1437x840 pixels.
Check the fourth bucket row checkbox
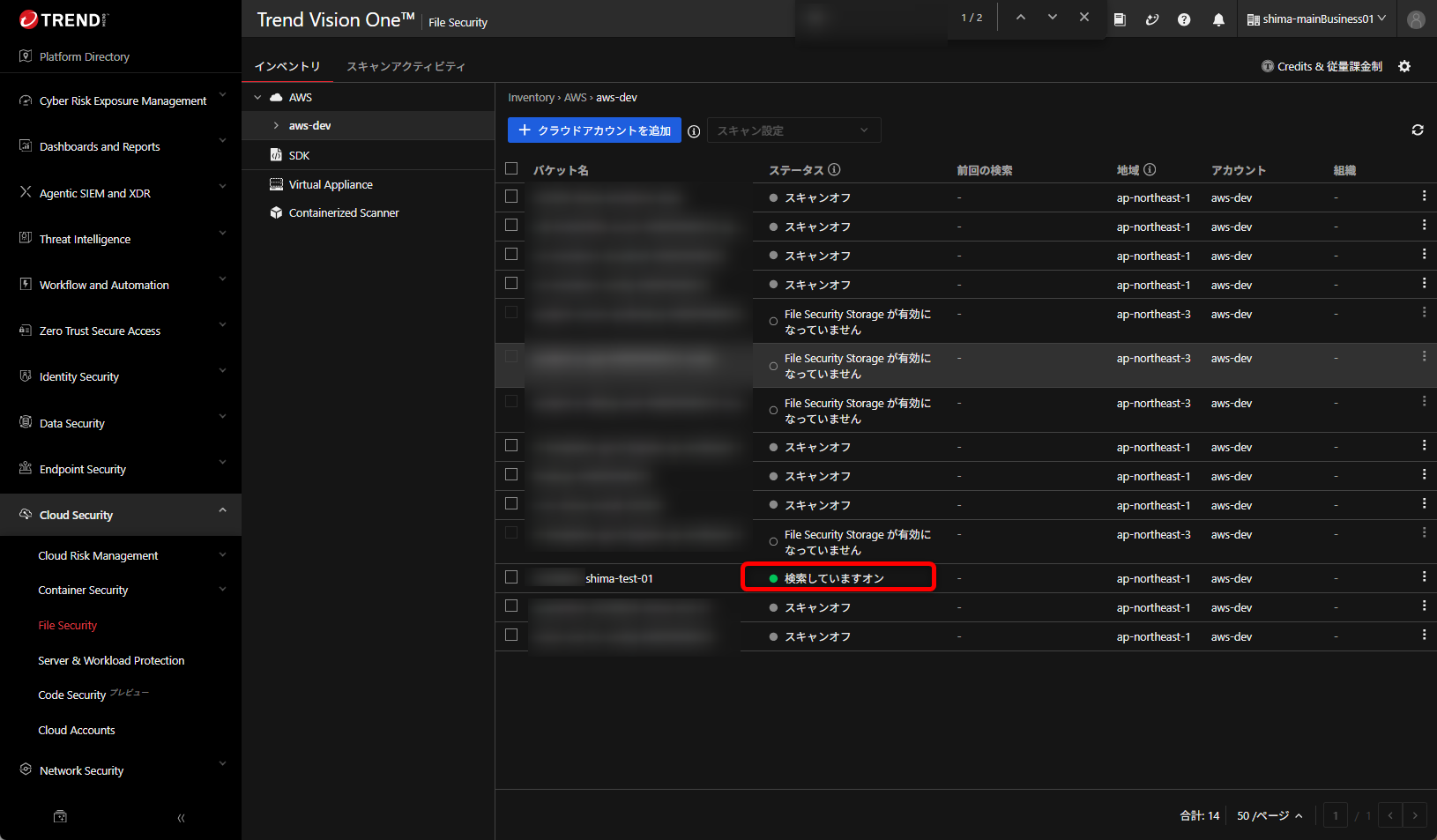(511, 283)
